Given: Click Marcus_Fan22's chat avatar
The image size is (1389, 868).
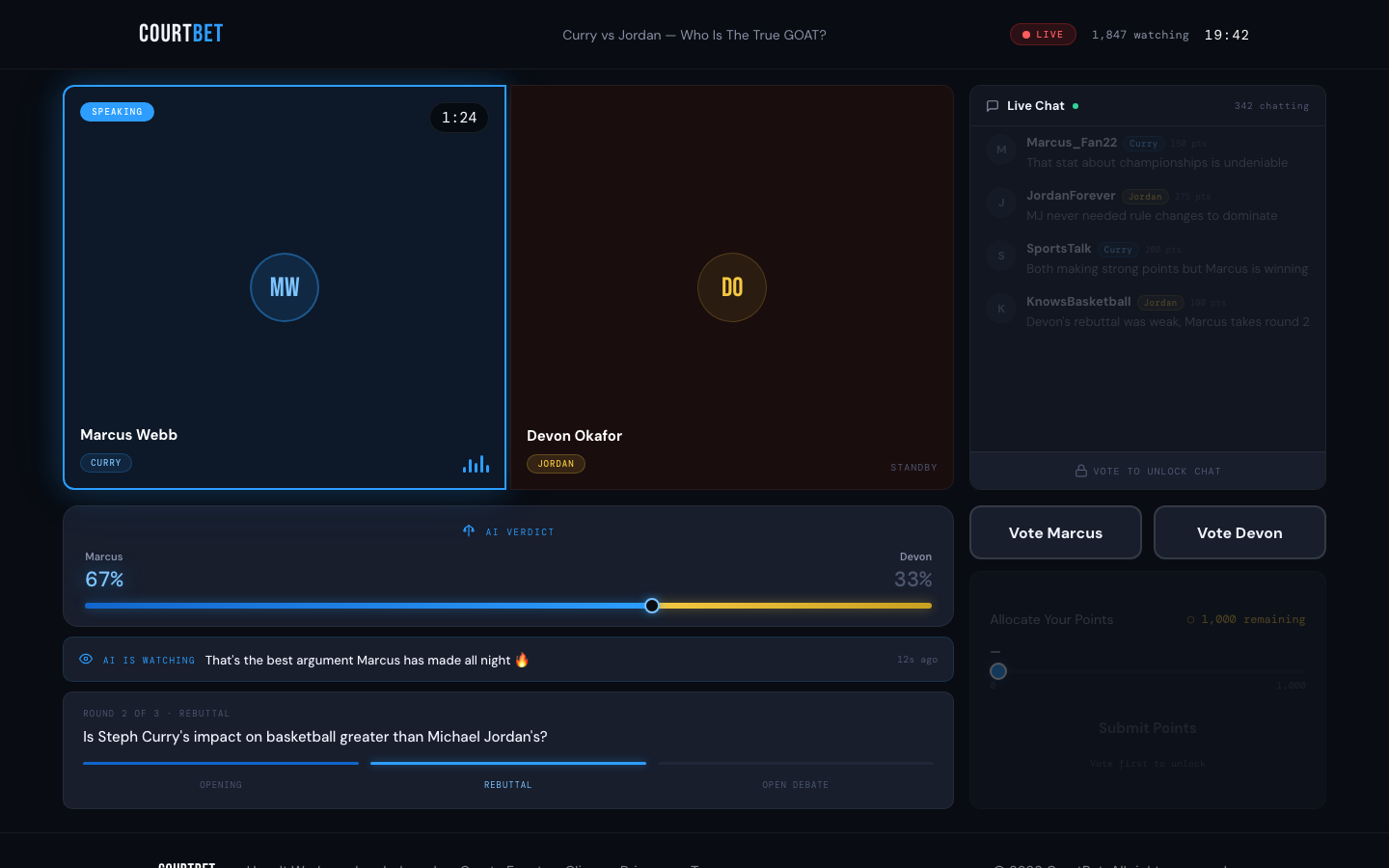Looking at the screenshot, I should point(1001,149).
